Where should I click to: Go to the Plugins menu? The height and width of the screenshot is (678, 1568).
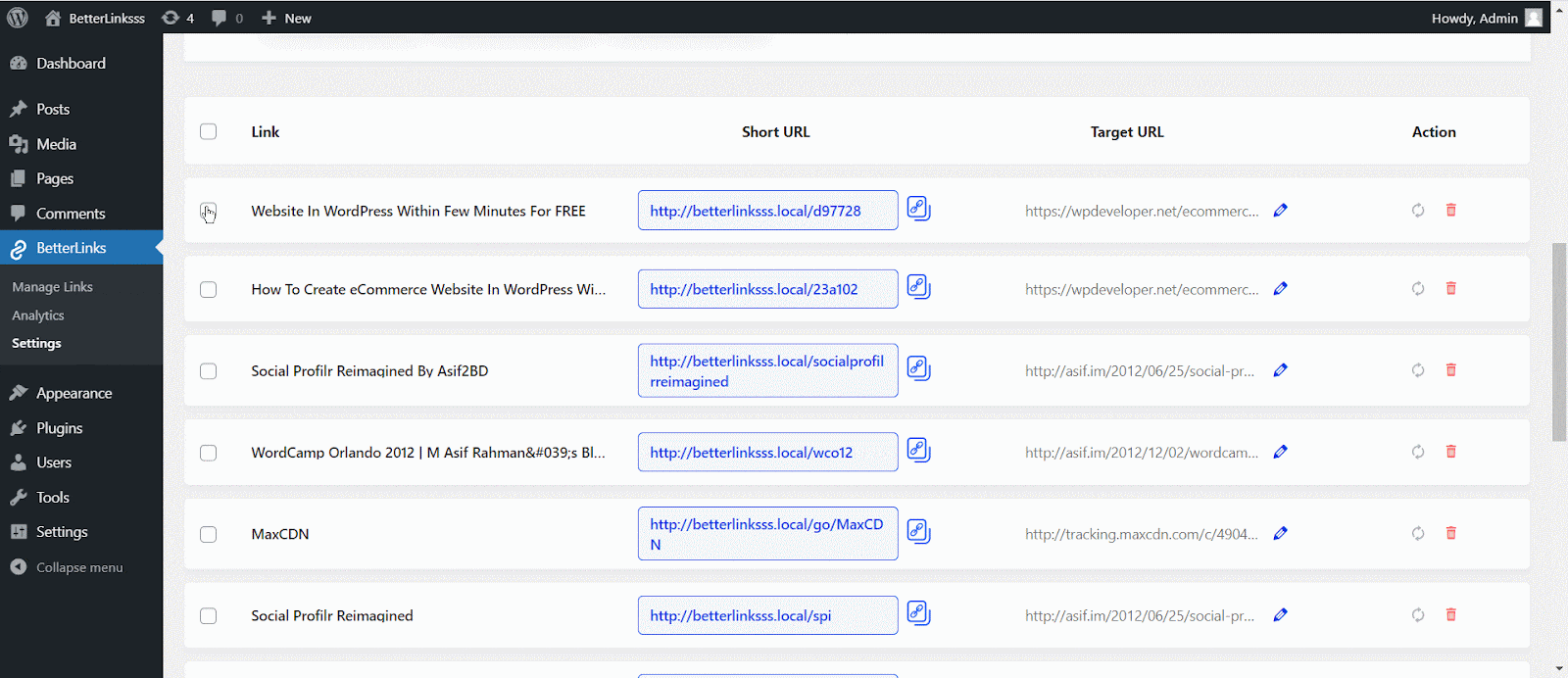[x=59, y=428]
